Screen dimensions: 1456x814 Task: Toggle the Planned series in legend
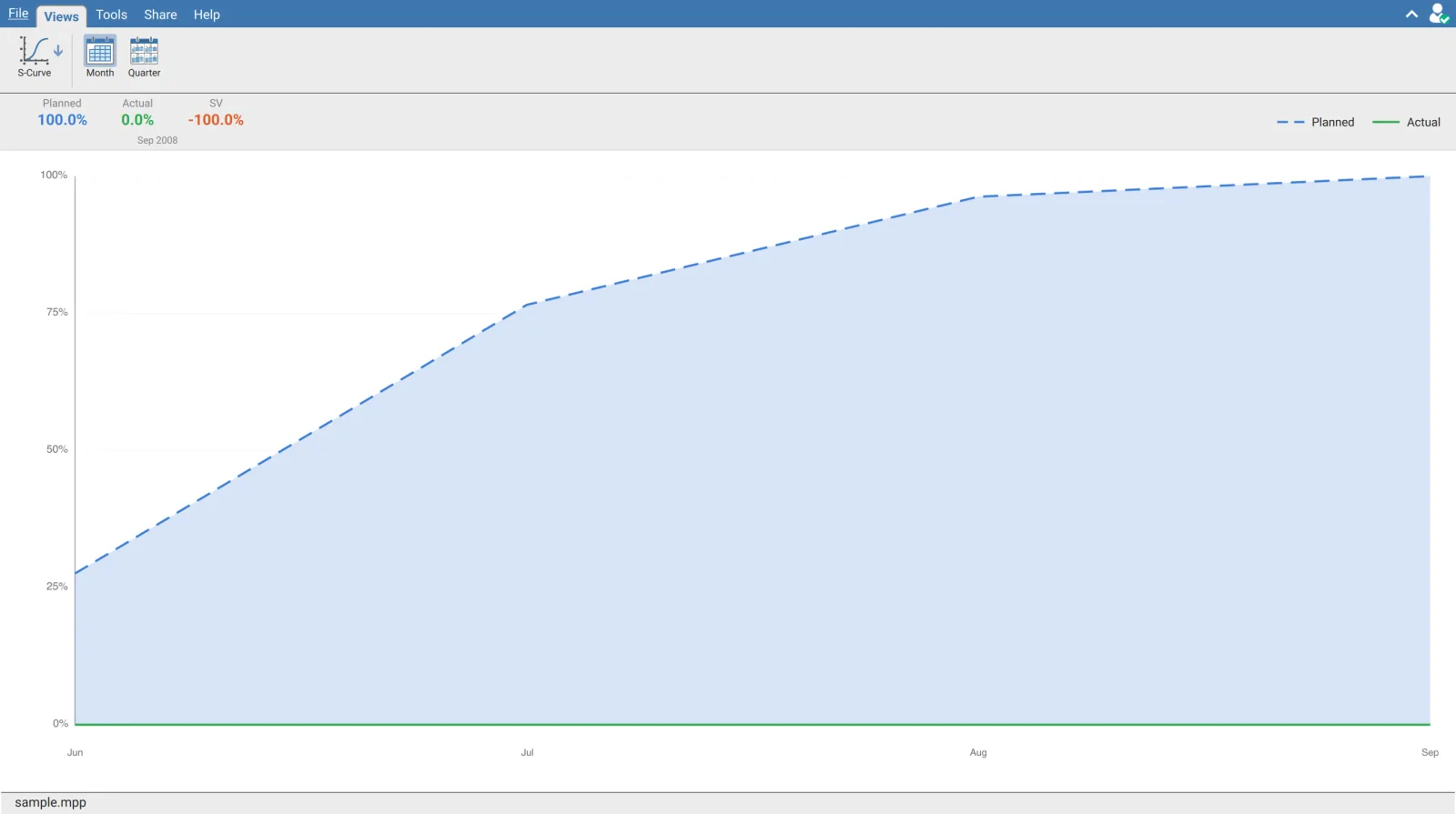pos(1315,122)
